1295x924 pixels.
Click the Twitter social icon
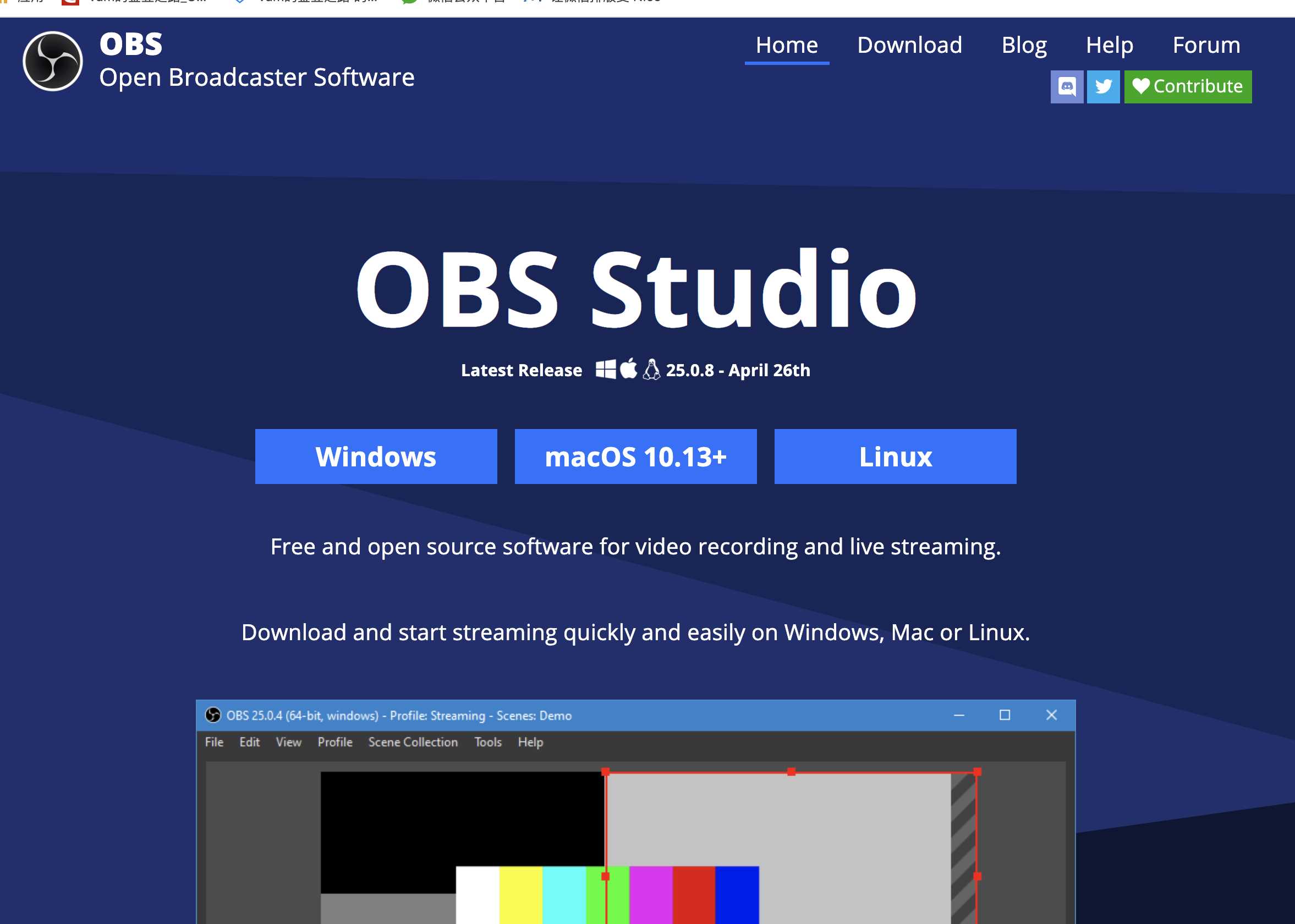[1104, 85]
